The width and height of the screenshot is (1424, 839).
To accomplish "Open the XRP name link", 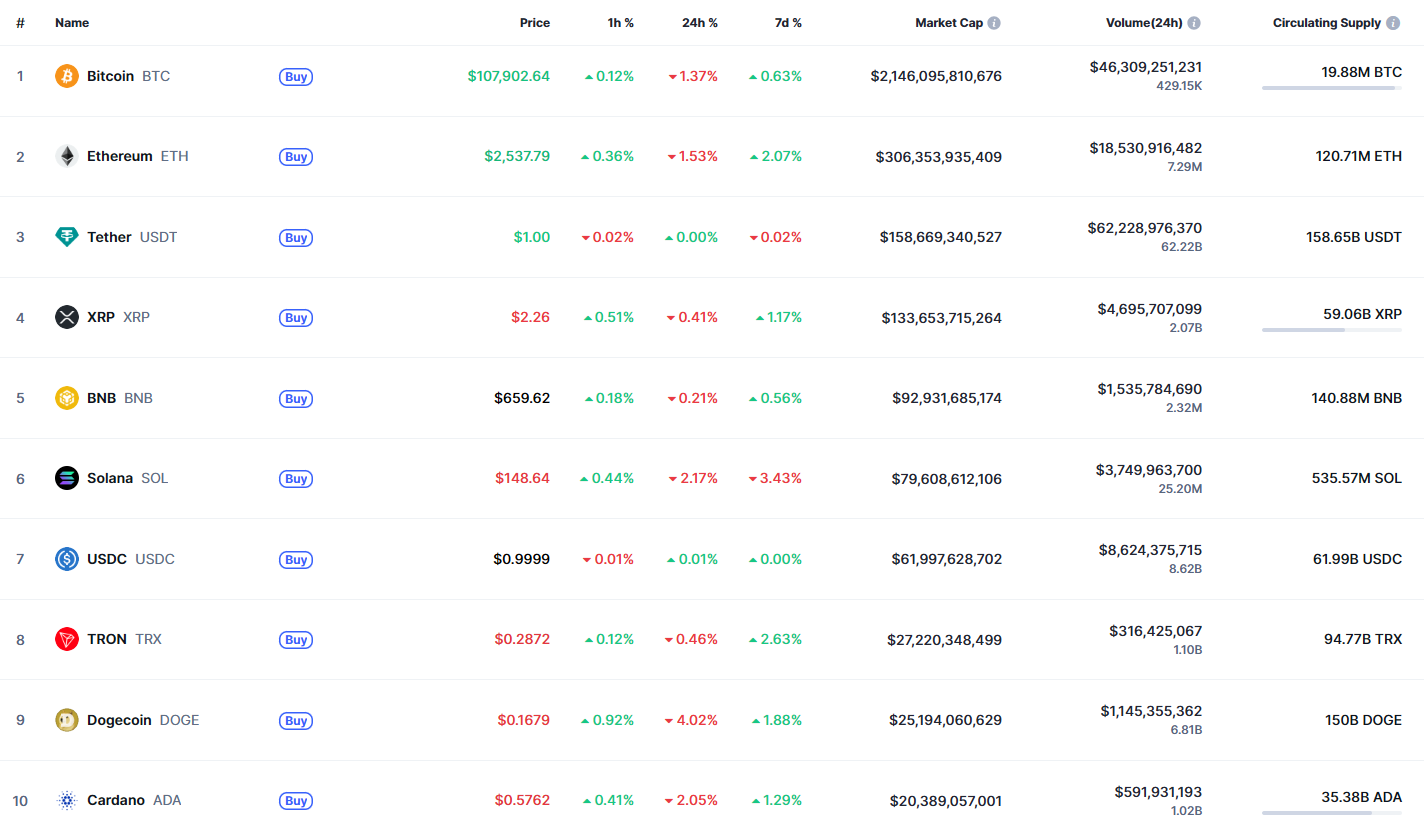I will tap(119, 317).
